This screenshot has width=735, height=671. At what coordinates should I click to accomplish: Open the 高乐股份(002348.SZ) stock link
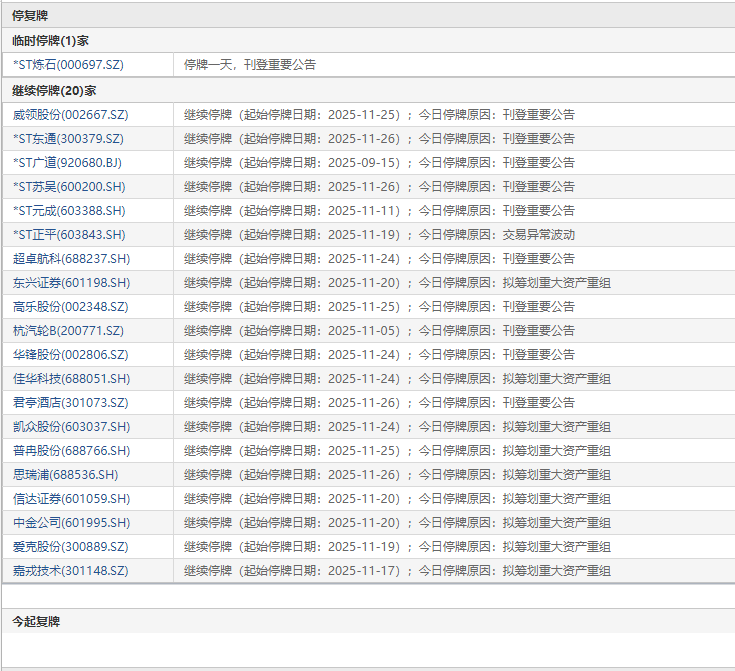click(x=70, y=307)
